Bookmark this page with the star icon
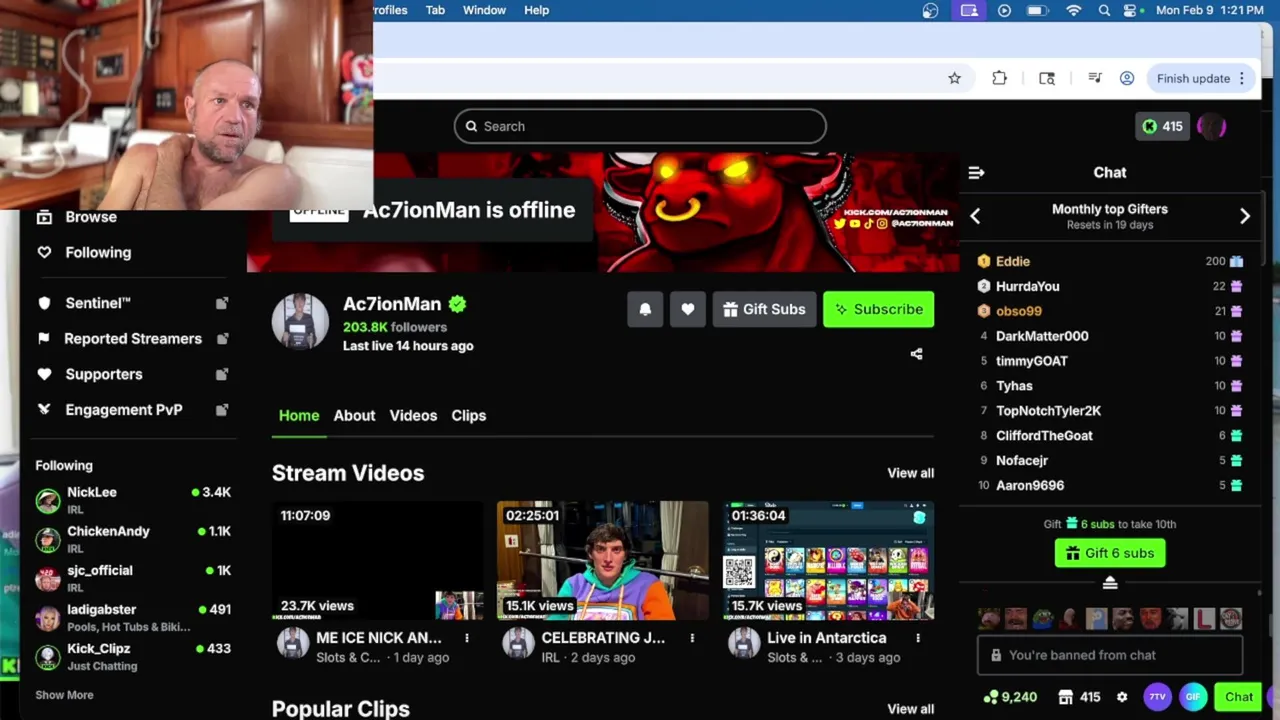This screenshot has height=720, width=1280. [954, 78]
